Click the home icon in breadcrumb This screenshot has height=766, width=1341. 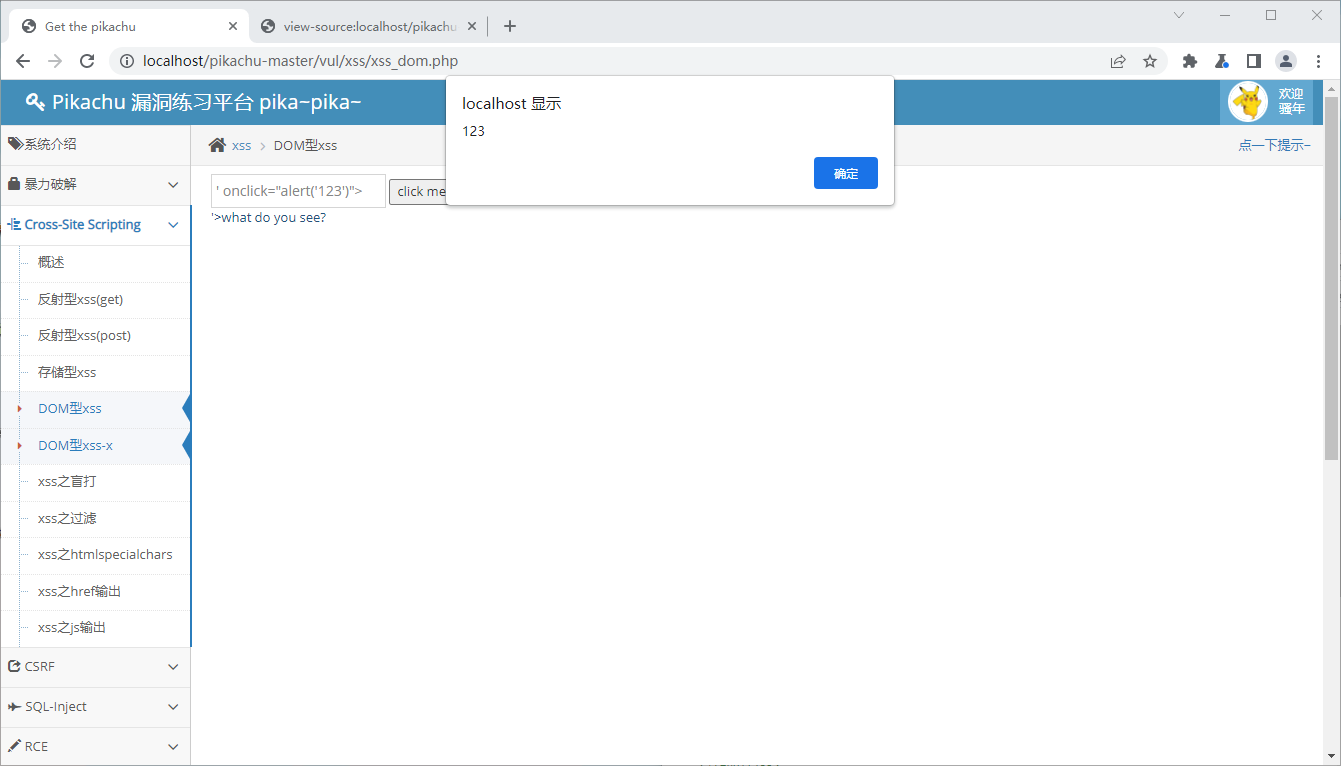click(217, 145)
